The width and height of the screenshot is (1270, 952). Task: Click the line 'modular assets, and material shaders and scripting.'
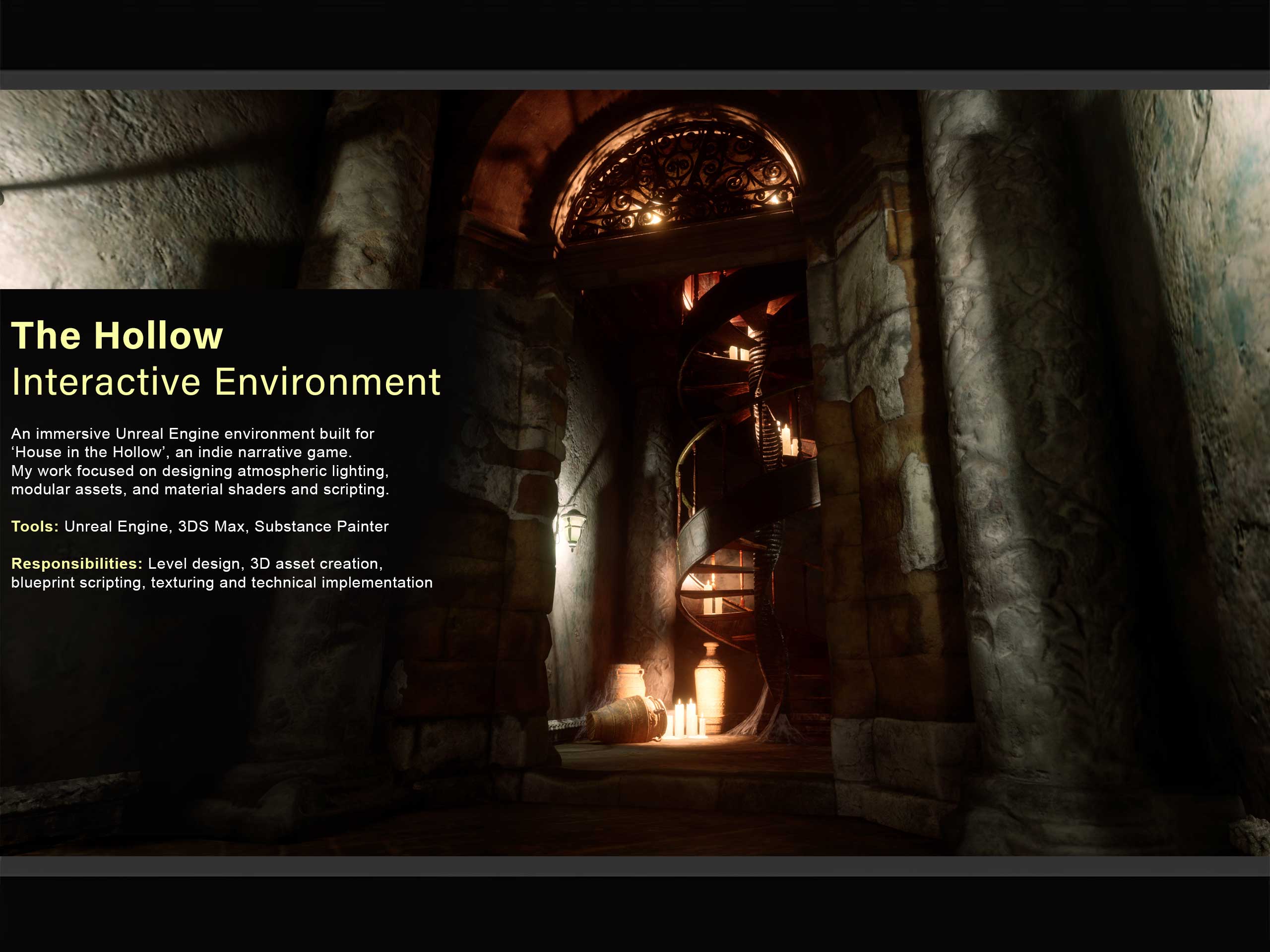200,489
